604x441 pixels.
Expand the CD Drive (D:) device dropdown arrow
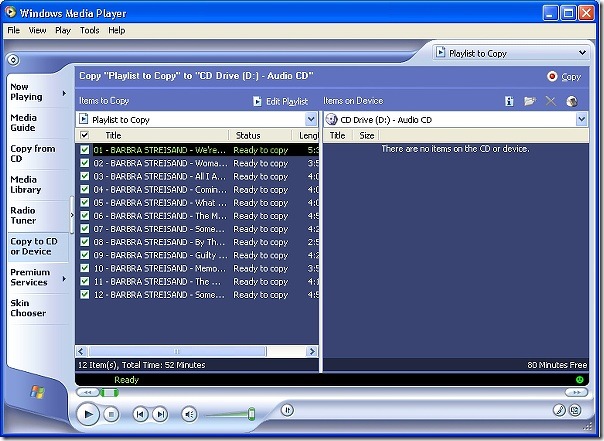582,119
